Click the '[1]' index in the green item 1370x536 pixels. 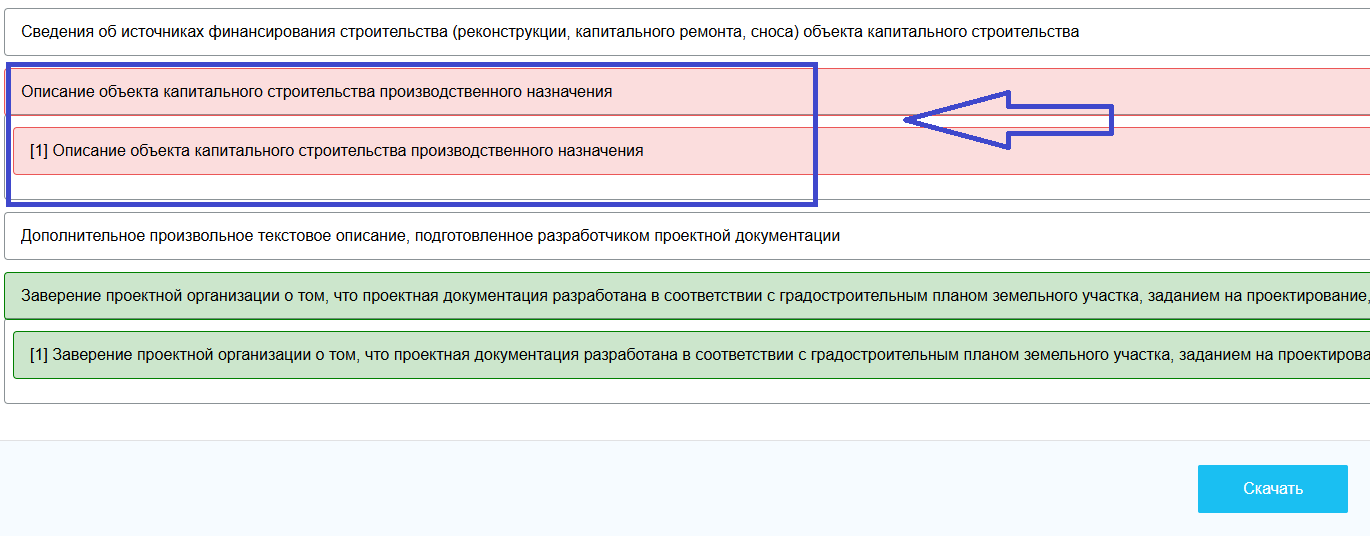(39, 355)
